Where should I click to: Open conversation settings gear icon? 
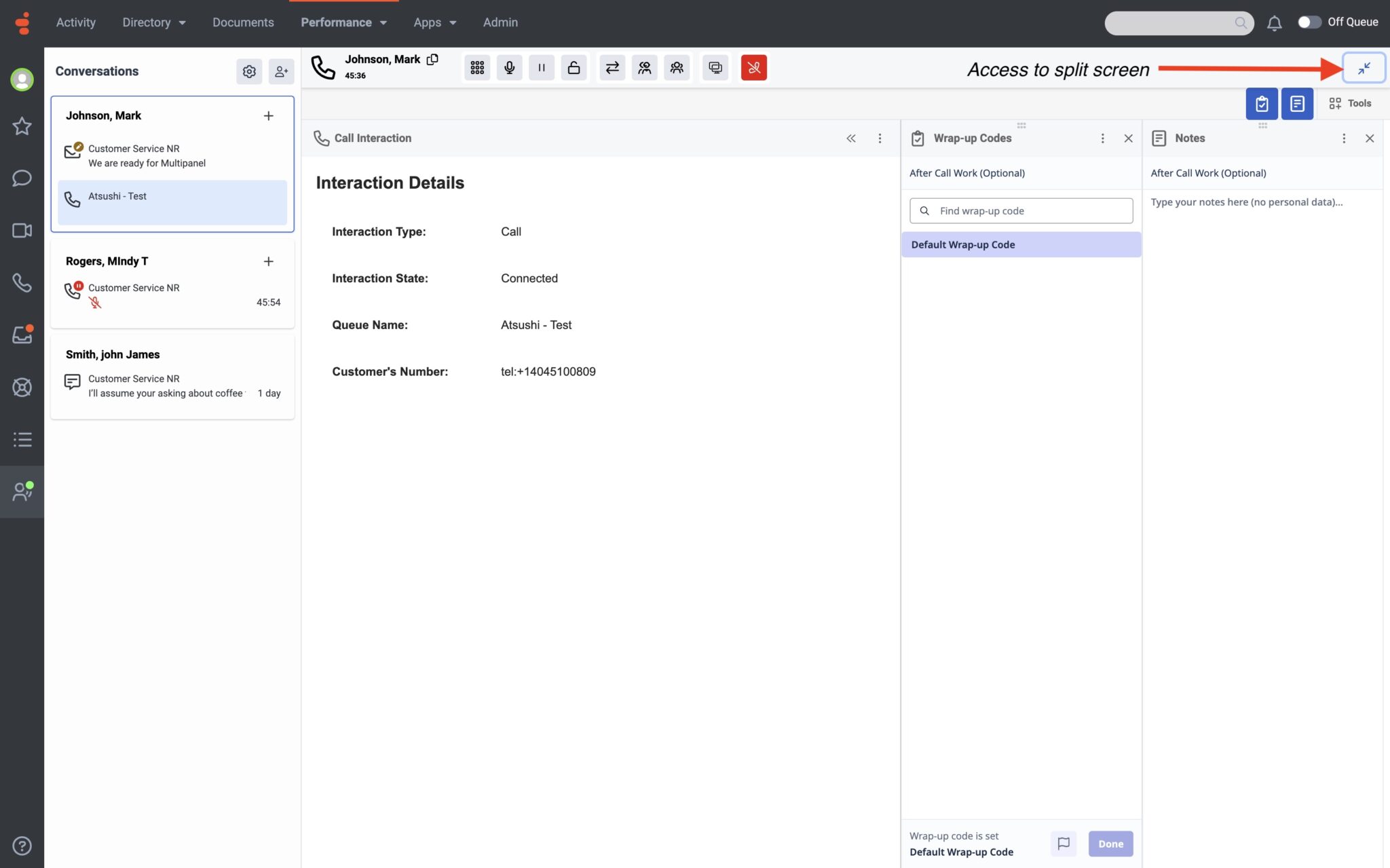tap(249, 71)
